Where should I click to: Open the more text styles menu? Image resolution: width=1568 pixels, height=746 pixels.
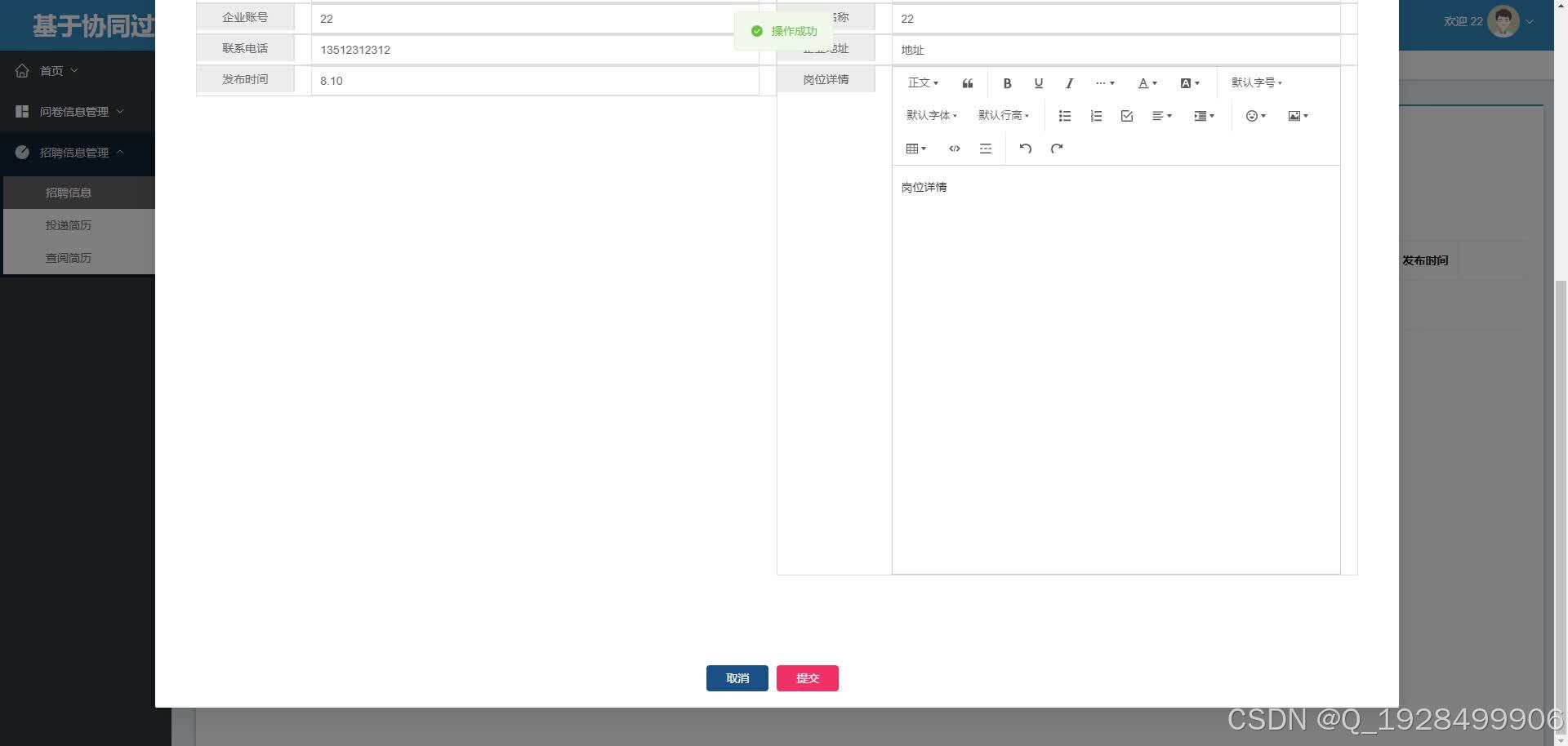pos(1104,83)
